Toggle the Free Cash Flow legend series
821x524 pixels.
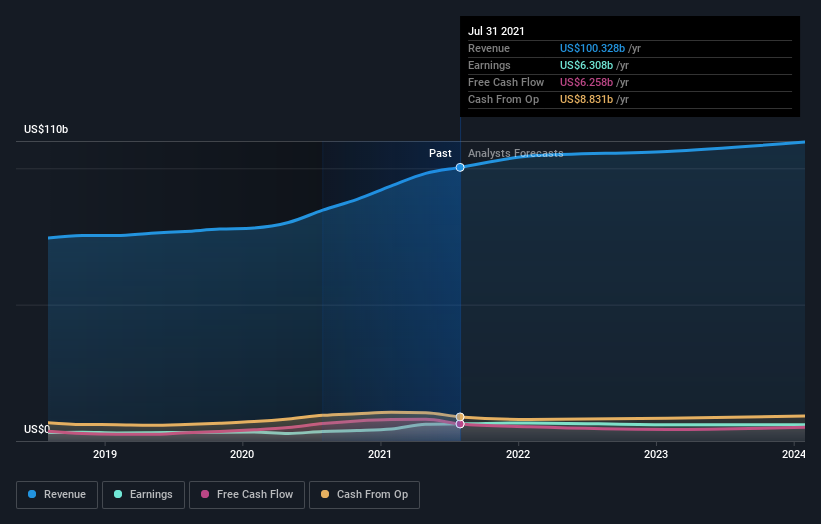pos(247,495)
